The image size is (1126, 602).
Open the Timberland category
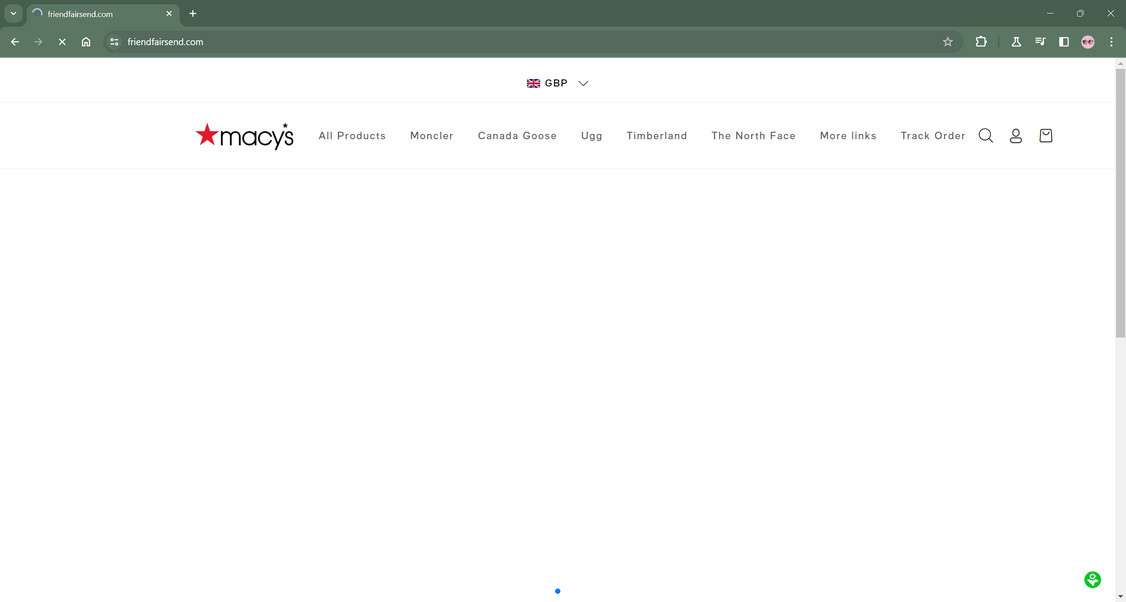coord(656,136)
